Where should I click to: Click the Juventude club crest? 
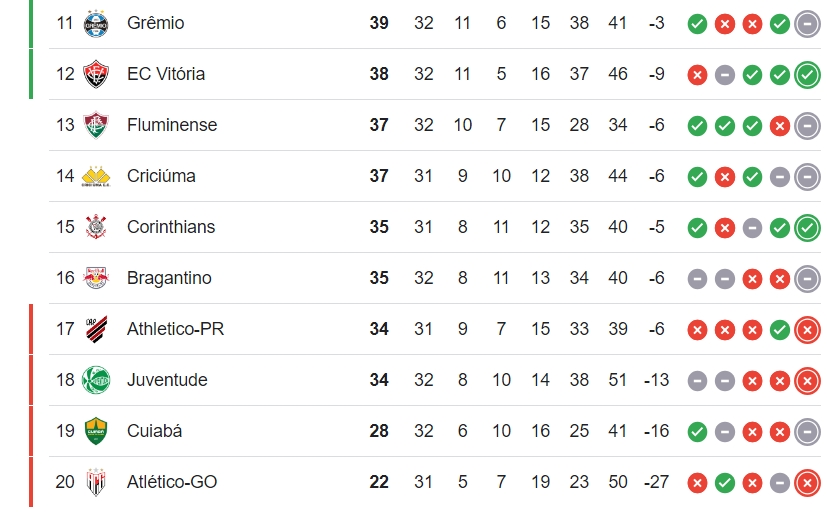tap(96, 380)
